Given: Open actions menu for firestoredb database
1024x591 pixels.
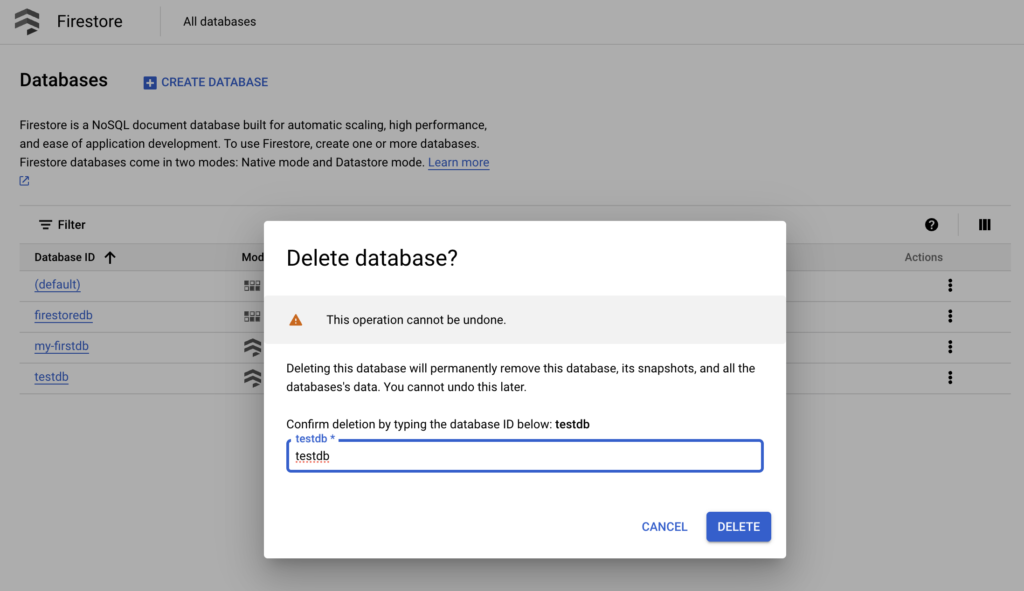Looking at the screenshot, I should coord(950,316).
